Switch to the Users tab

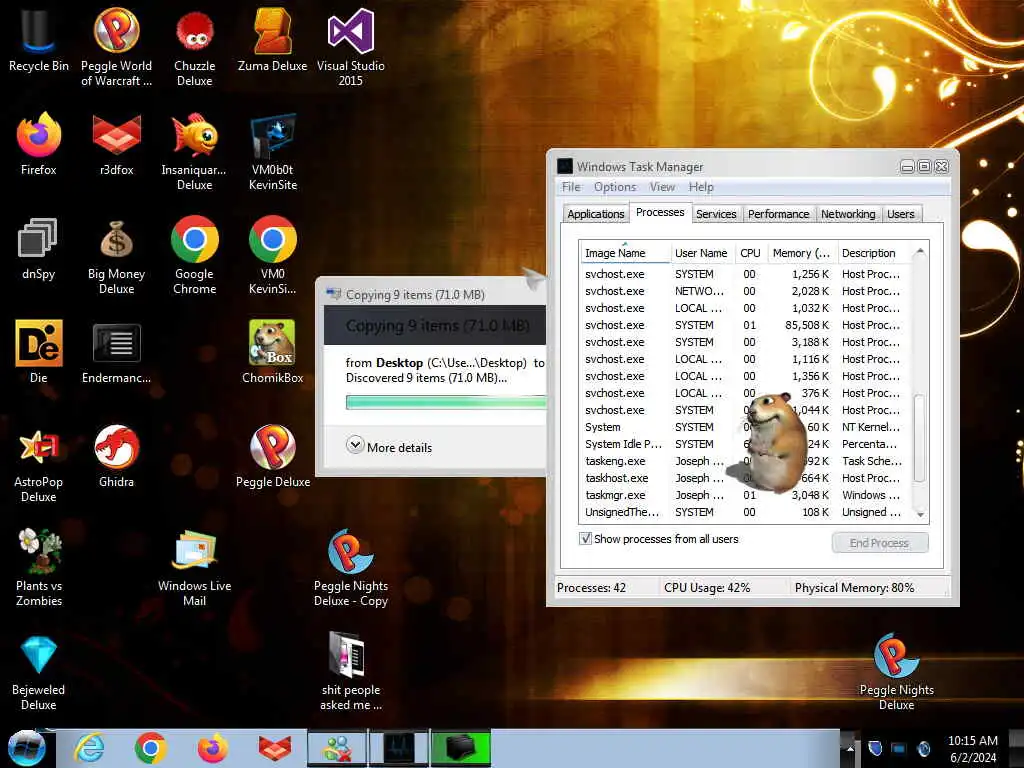[901, 214]
